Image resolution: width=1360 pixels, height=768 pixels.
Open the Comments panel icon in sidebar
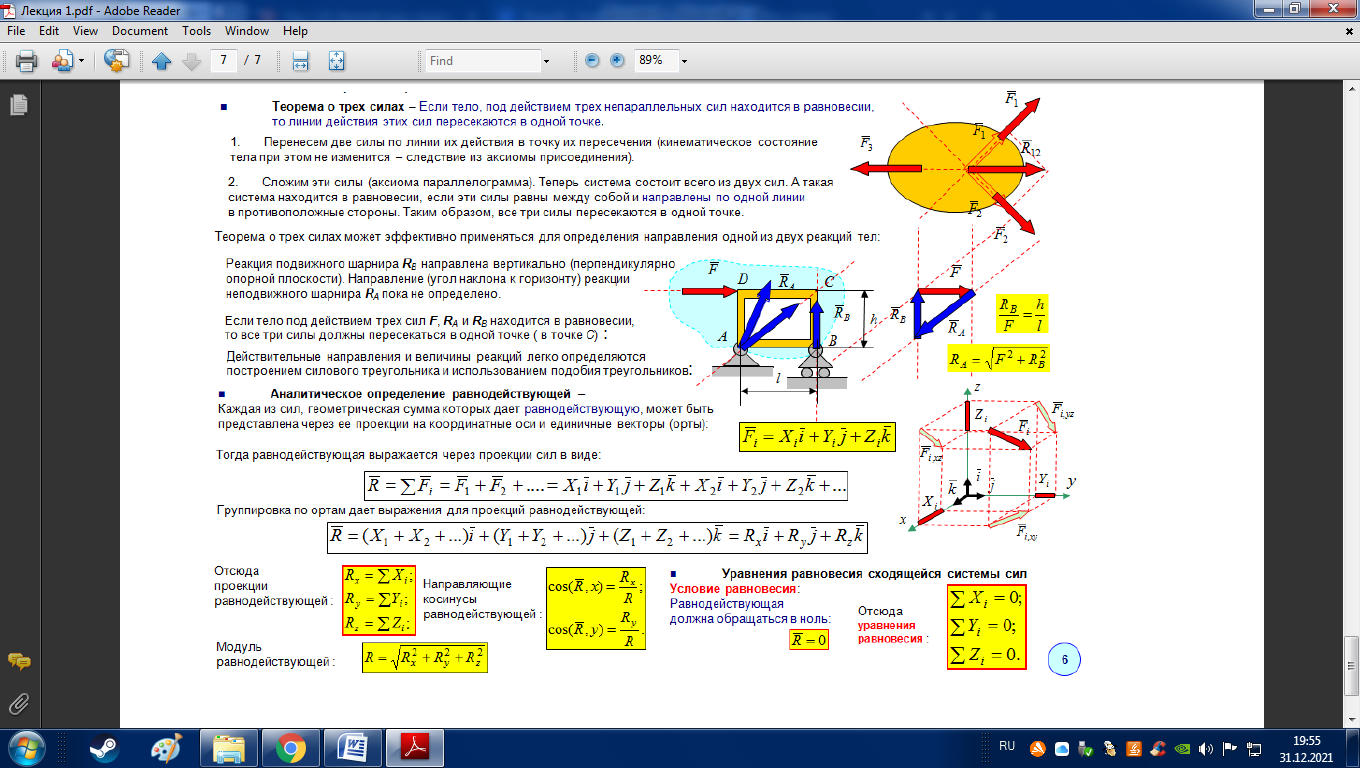(x=18, y=662)
